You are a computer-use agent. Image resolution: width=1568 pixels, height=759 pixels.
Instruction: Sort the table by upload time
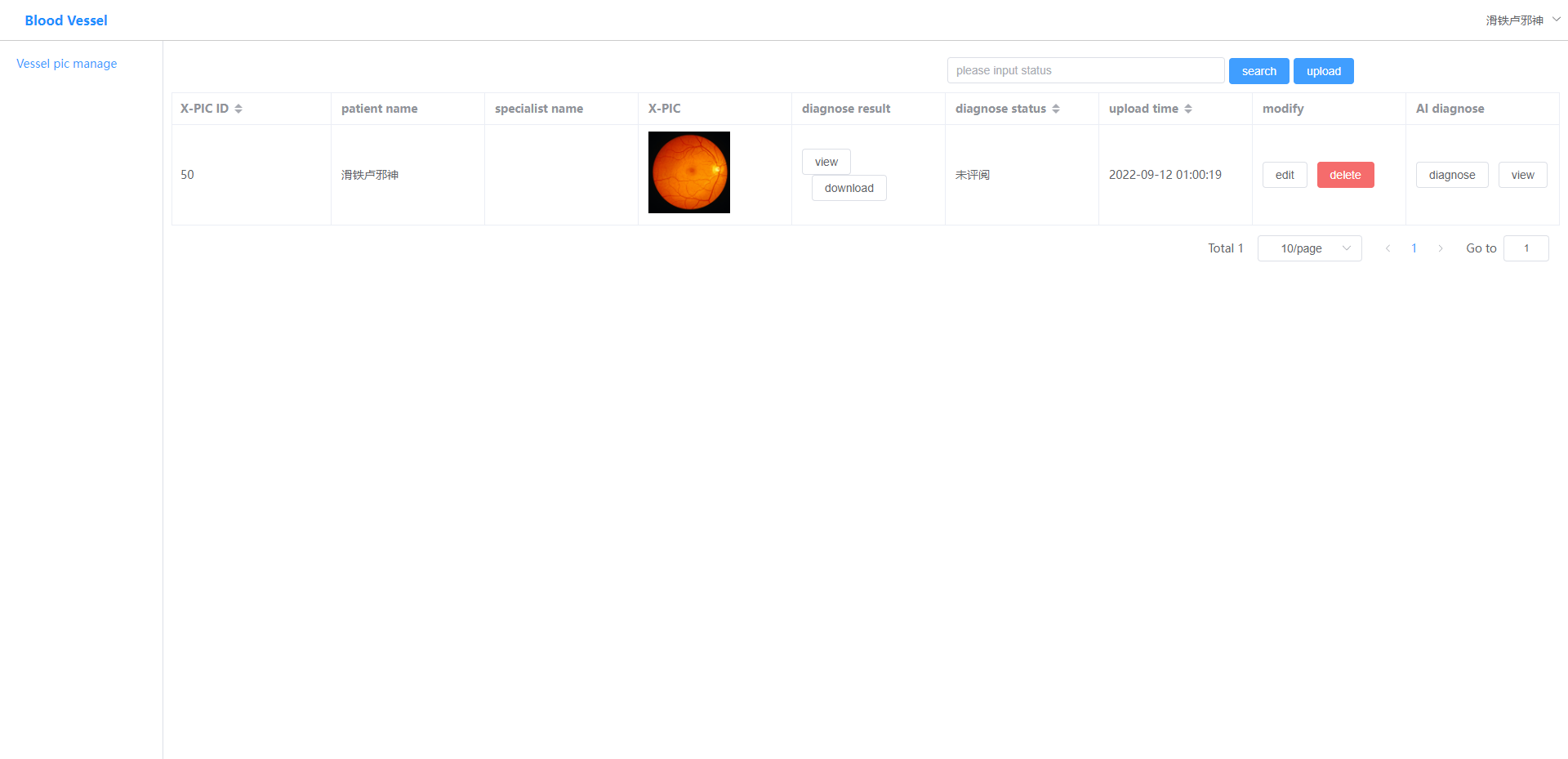tap(1188, 108)
